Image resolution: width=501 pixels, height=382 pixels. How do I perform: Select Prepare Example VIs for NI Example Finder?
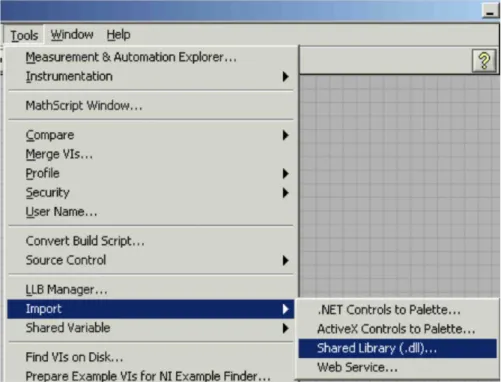pyautogui.click(x=150, y=375)
